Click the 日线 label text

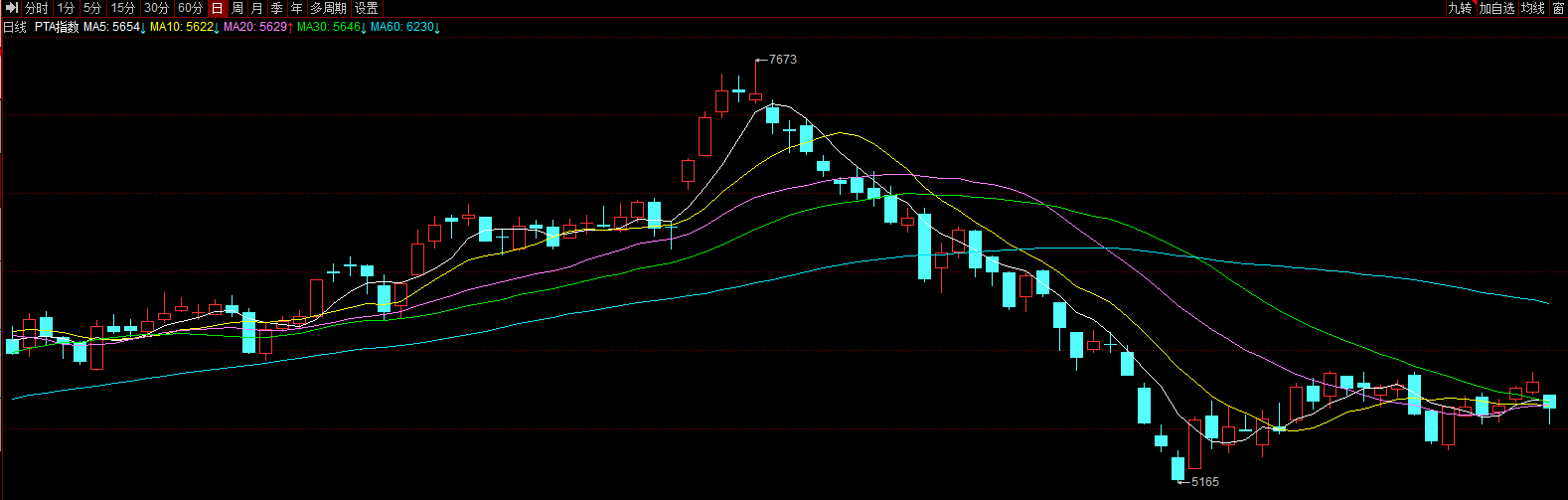tap(15, 27)
